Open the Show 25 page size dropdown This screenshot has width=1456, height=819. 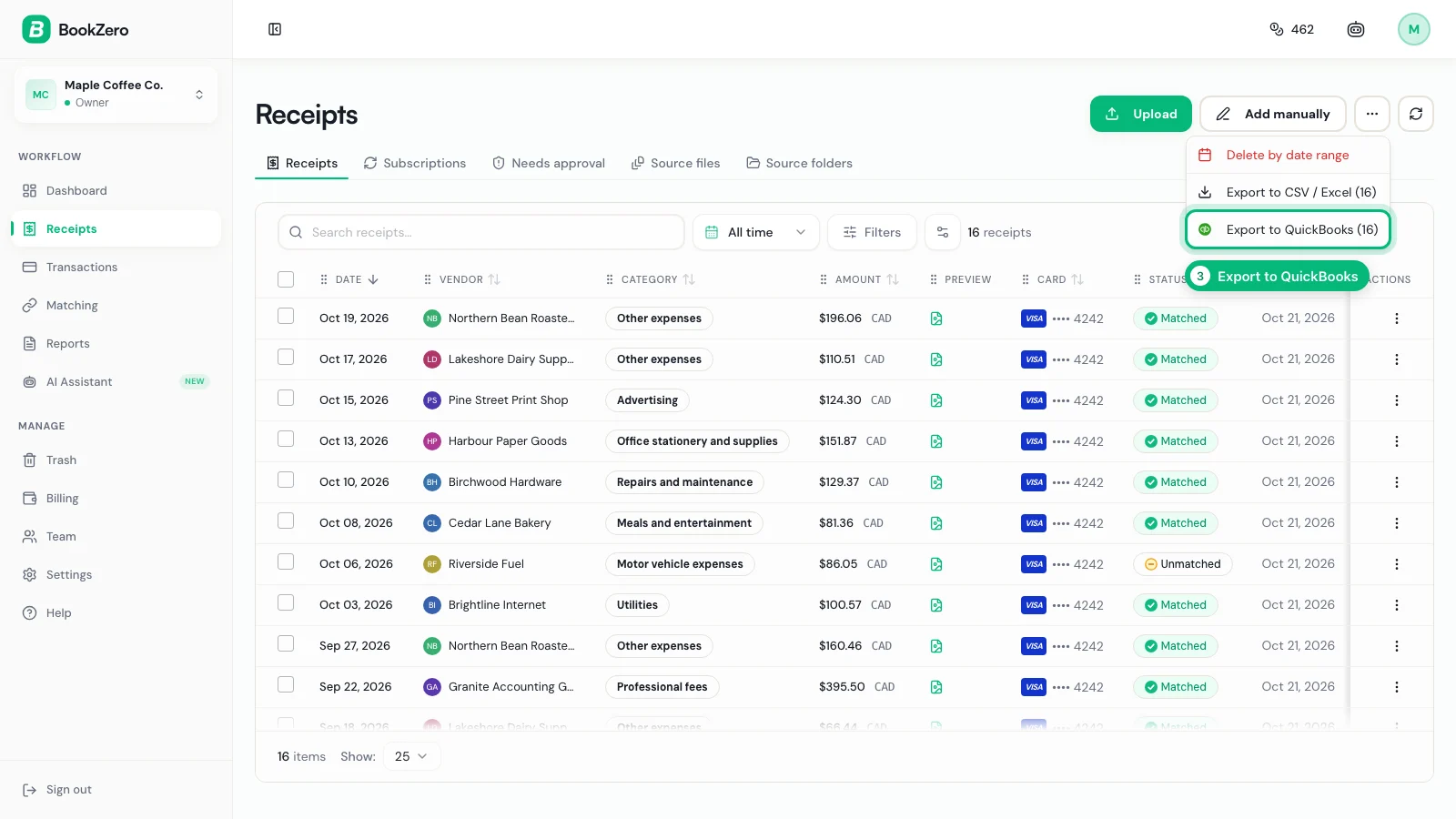(412, 756)
